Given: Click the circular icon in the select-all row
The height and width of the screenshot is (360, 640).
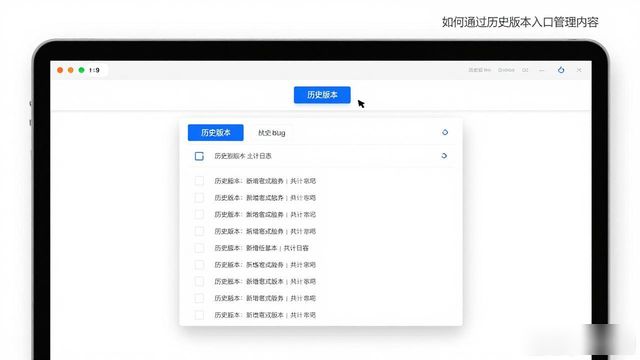Looking at the screenshot, I should click(444, 156).
